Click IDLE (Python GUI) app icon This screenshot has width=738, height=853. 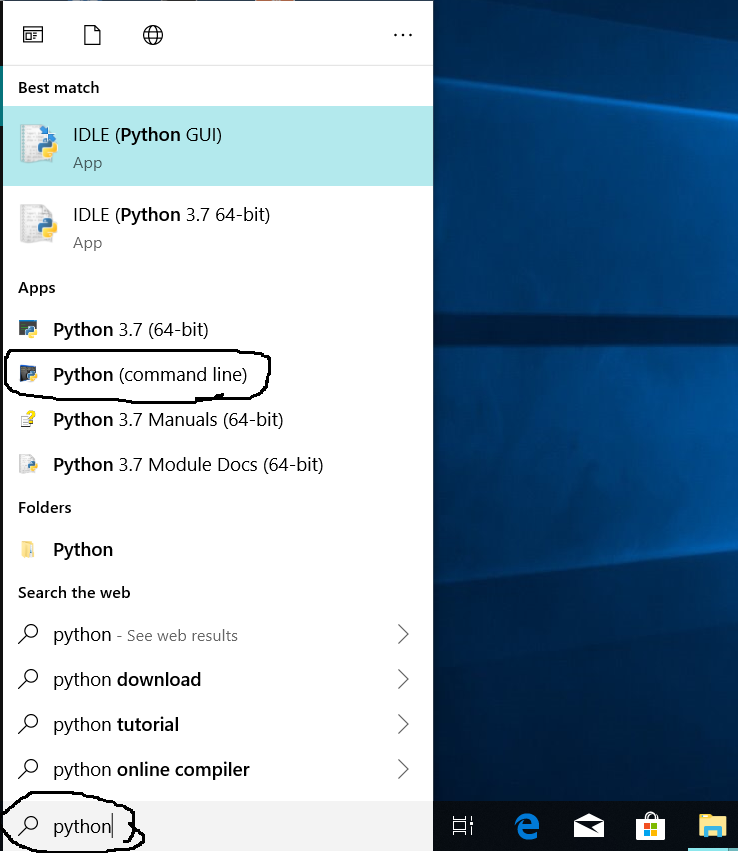pos(39,144)
